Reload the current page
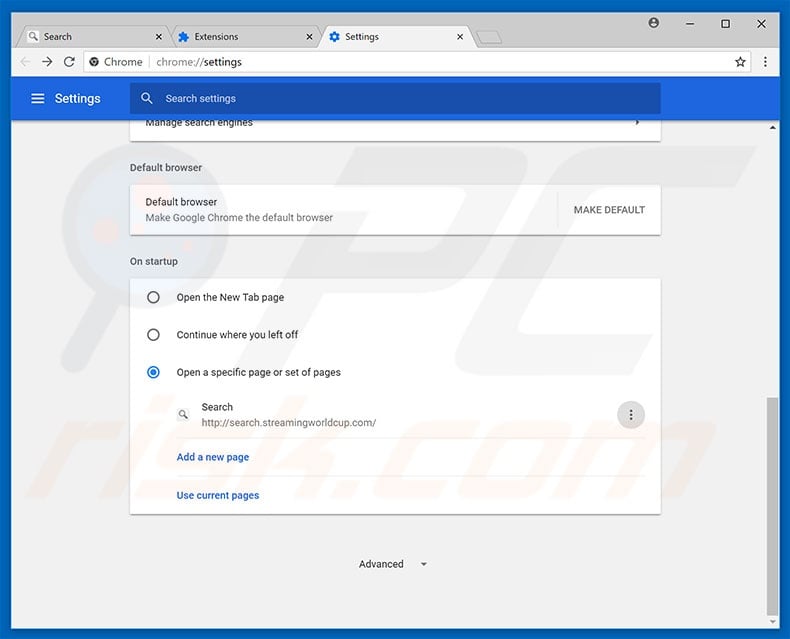Screen dimensions: 790x639 69,62
